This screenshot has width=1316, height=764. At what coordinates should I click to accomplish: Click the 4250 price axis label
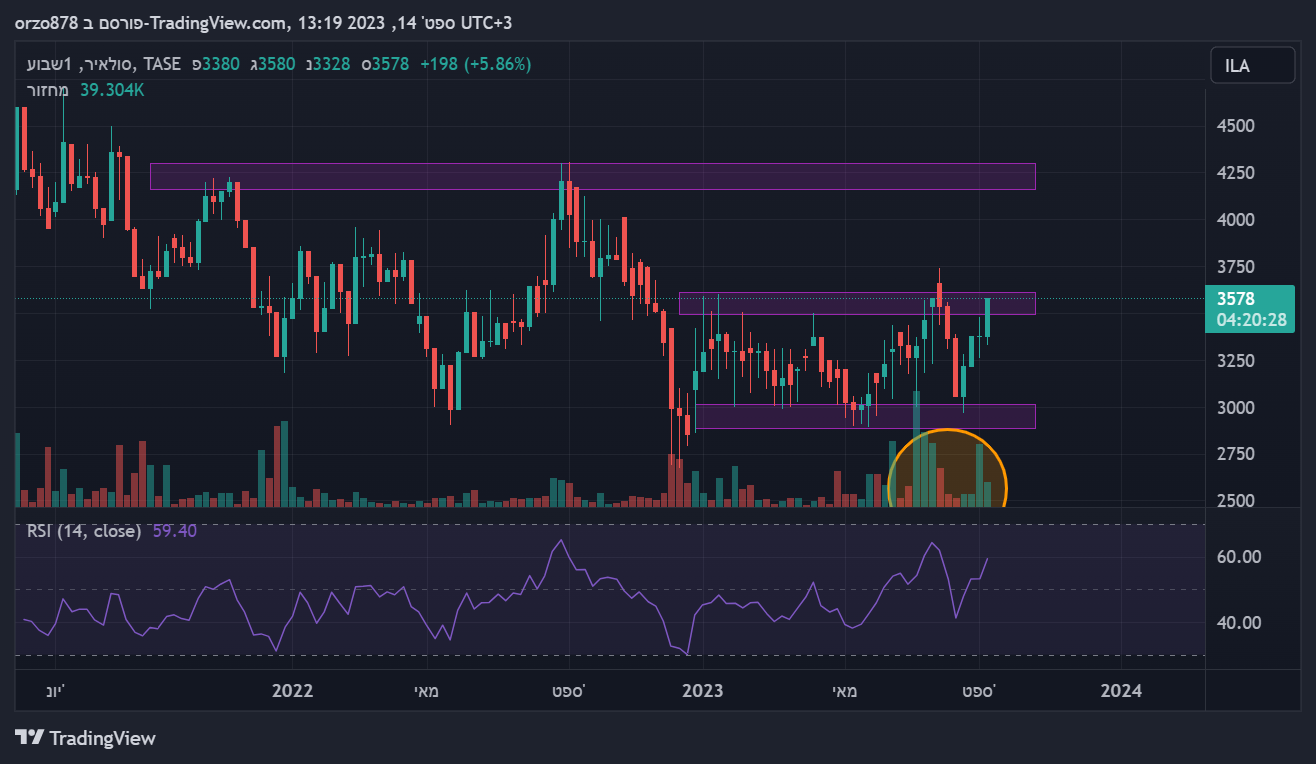coord(1237,173)
